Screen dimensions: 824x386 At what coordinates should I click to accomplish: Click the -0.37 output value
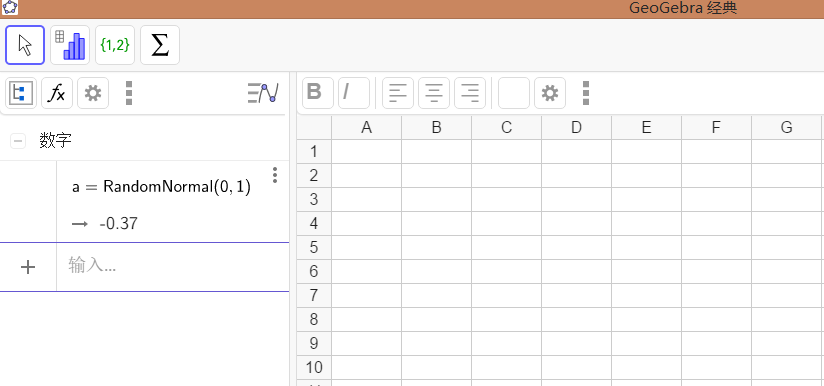(119, 224)
